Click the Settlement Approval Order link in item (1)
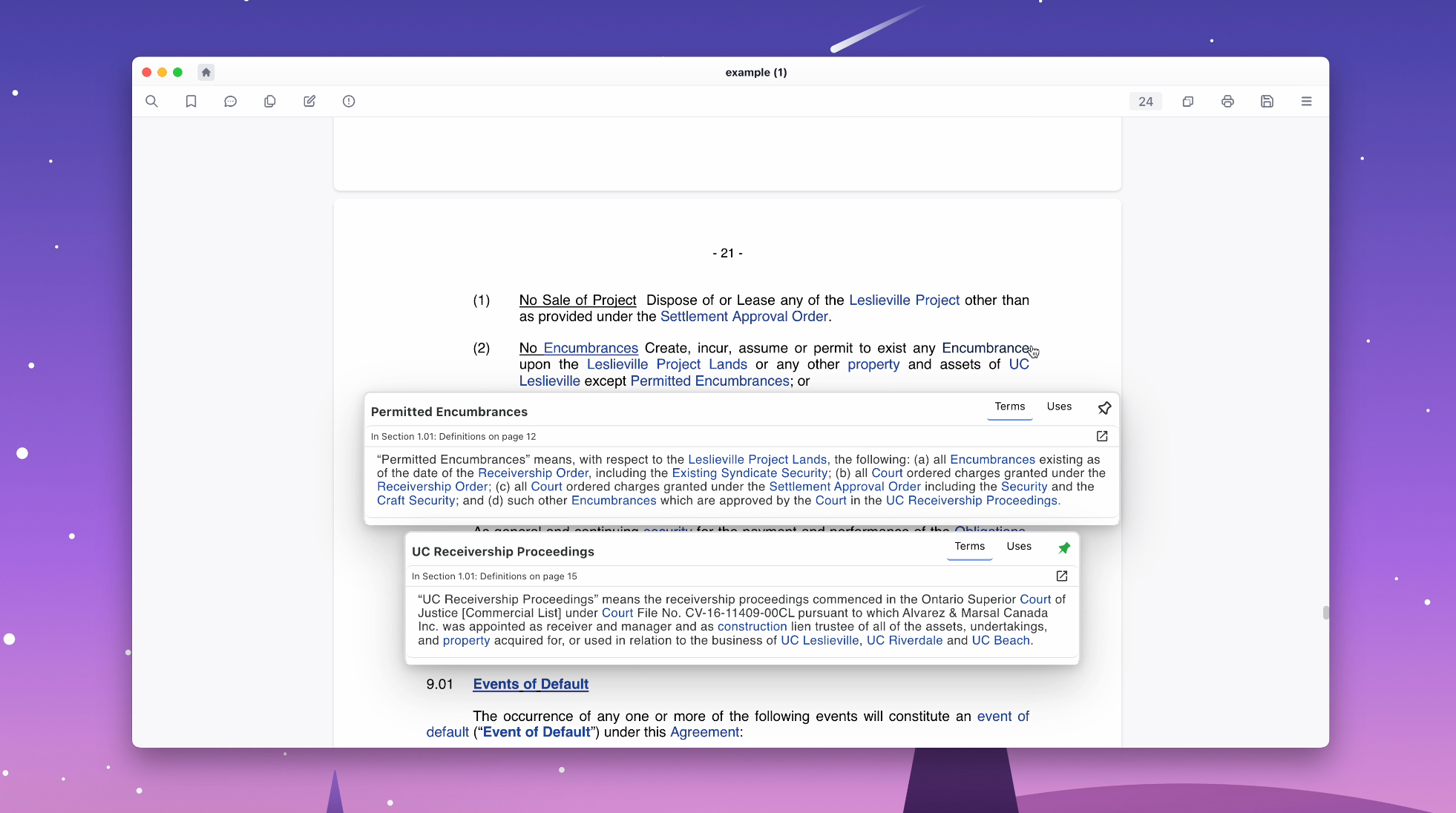 click(744, 317)
